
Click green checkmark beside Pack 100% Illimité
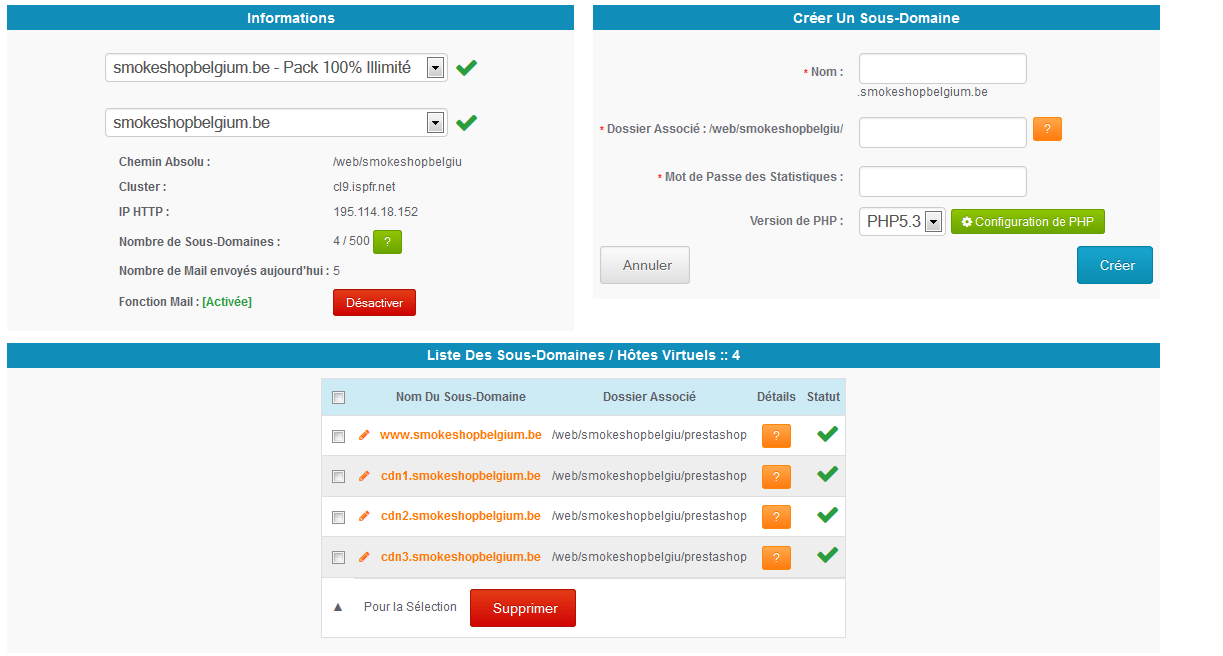[466, 68]
